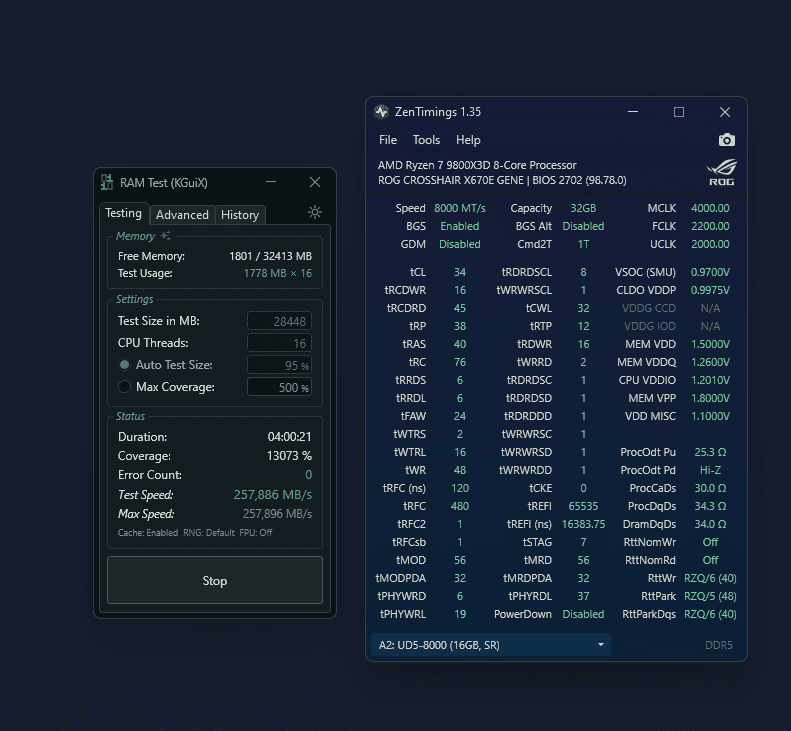This screenshot has width=791, height=731.
Task: Click the DDR5 label in ZenTimings
Action: click(x=718, y=645)
